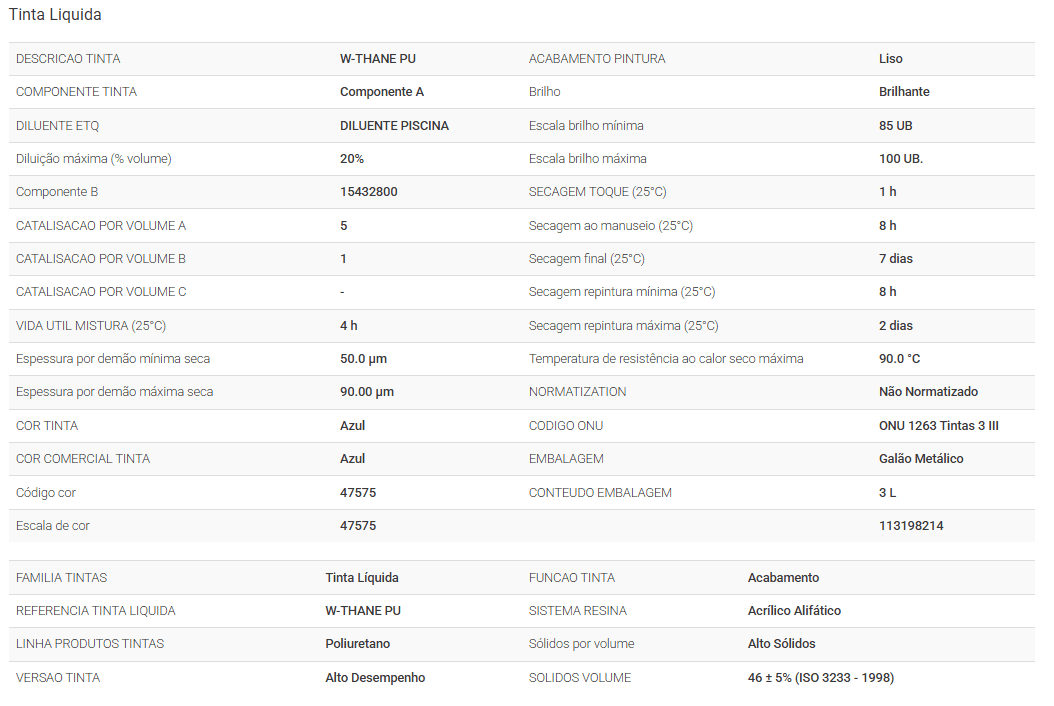
Task: Click the Tinta Liquida section heading
Action: pos(55,15)
